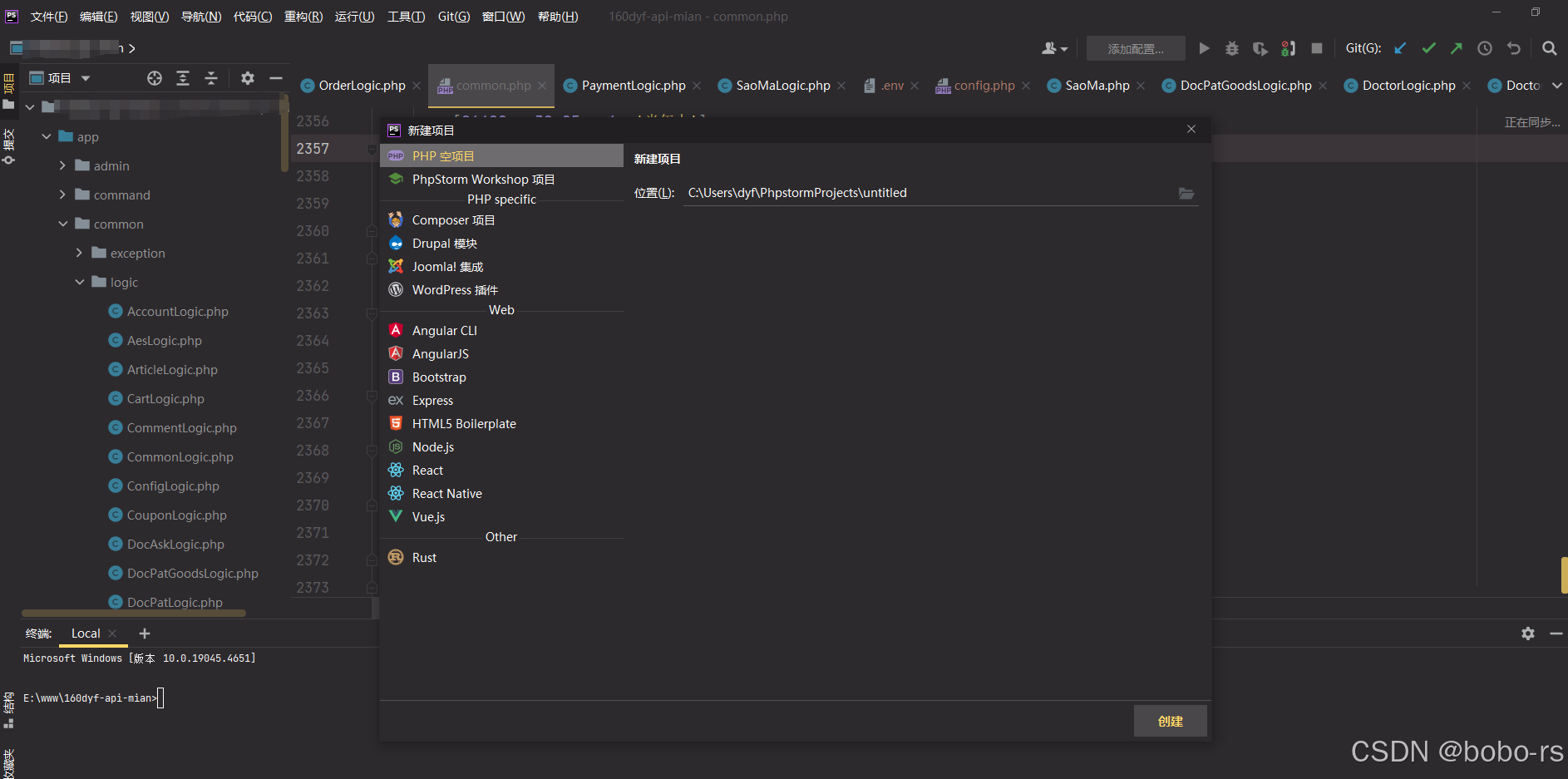The height and width of the screenshot is (779, 1568).
Task: Close the .env editor tab
Action: [x=915, y=86]
